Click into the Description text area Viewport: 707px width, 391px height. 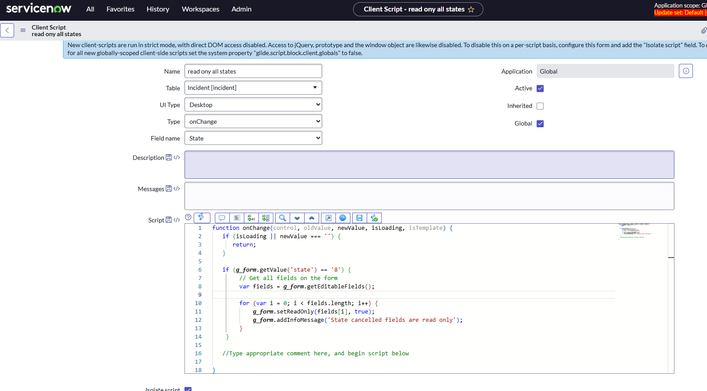coord(429,165)
